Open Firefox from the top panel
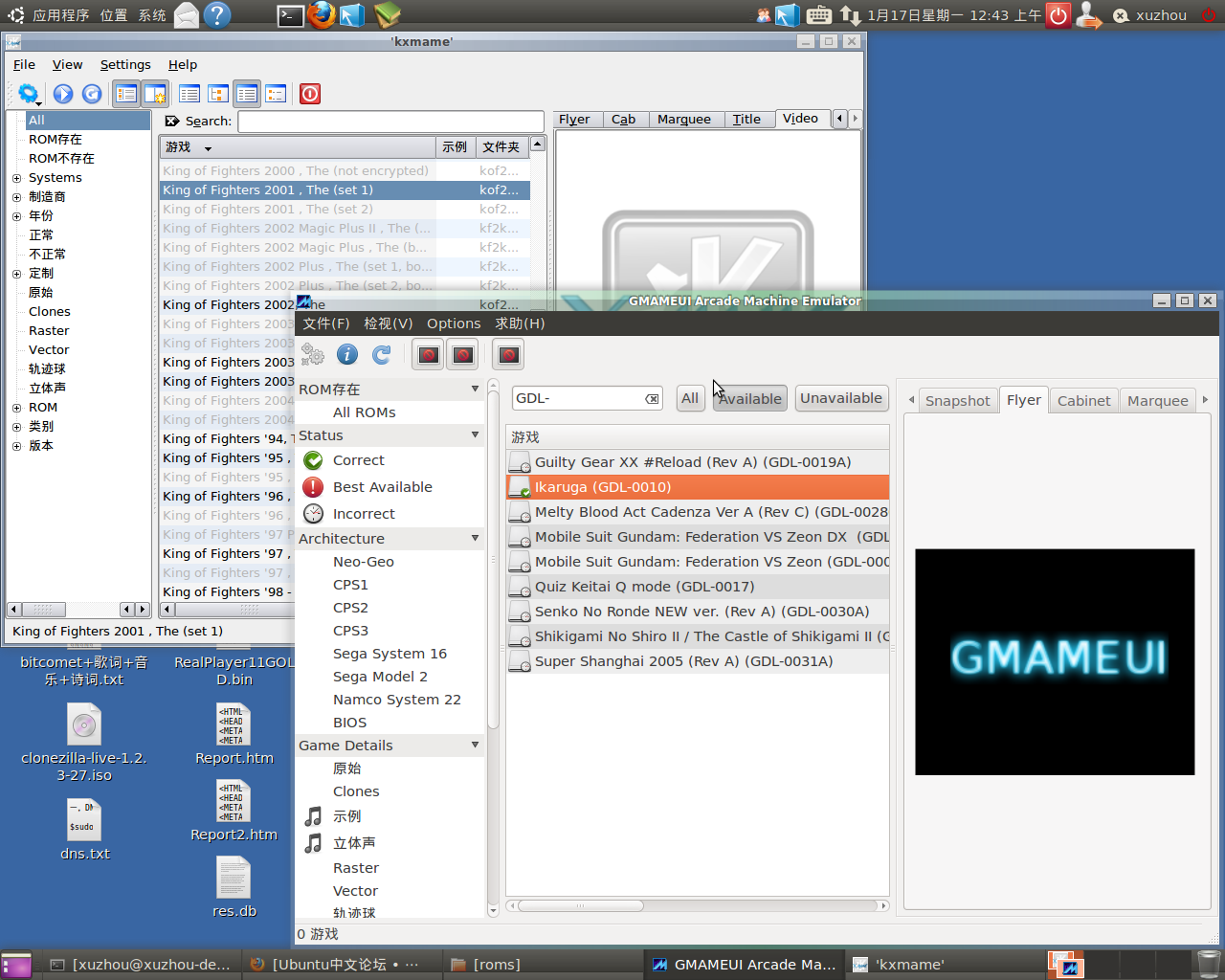The image size is (1225, 980). click(322, 14)
